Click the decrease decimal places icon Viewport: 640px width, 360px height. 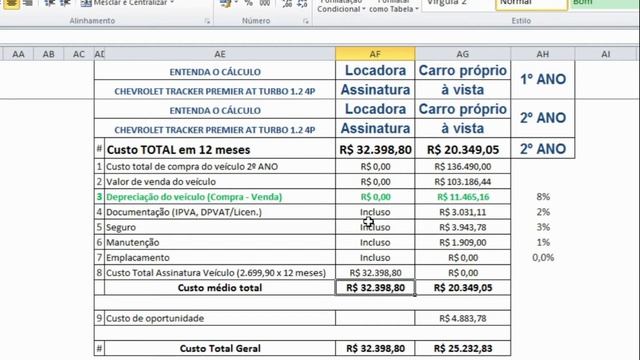click(x=302, y=4)
